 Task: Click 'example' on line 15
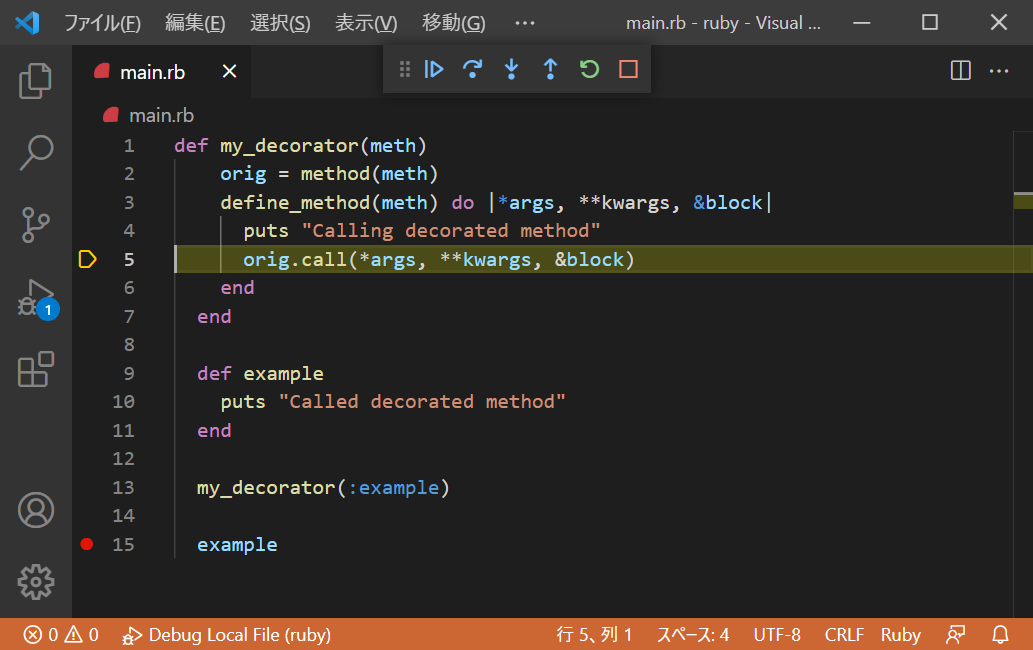237,545
